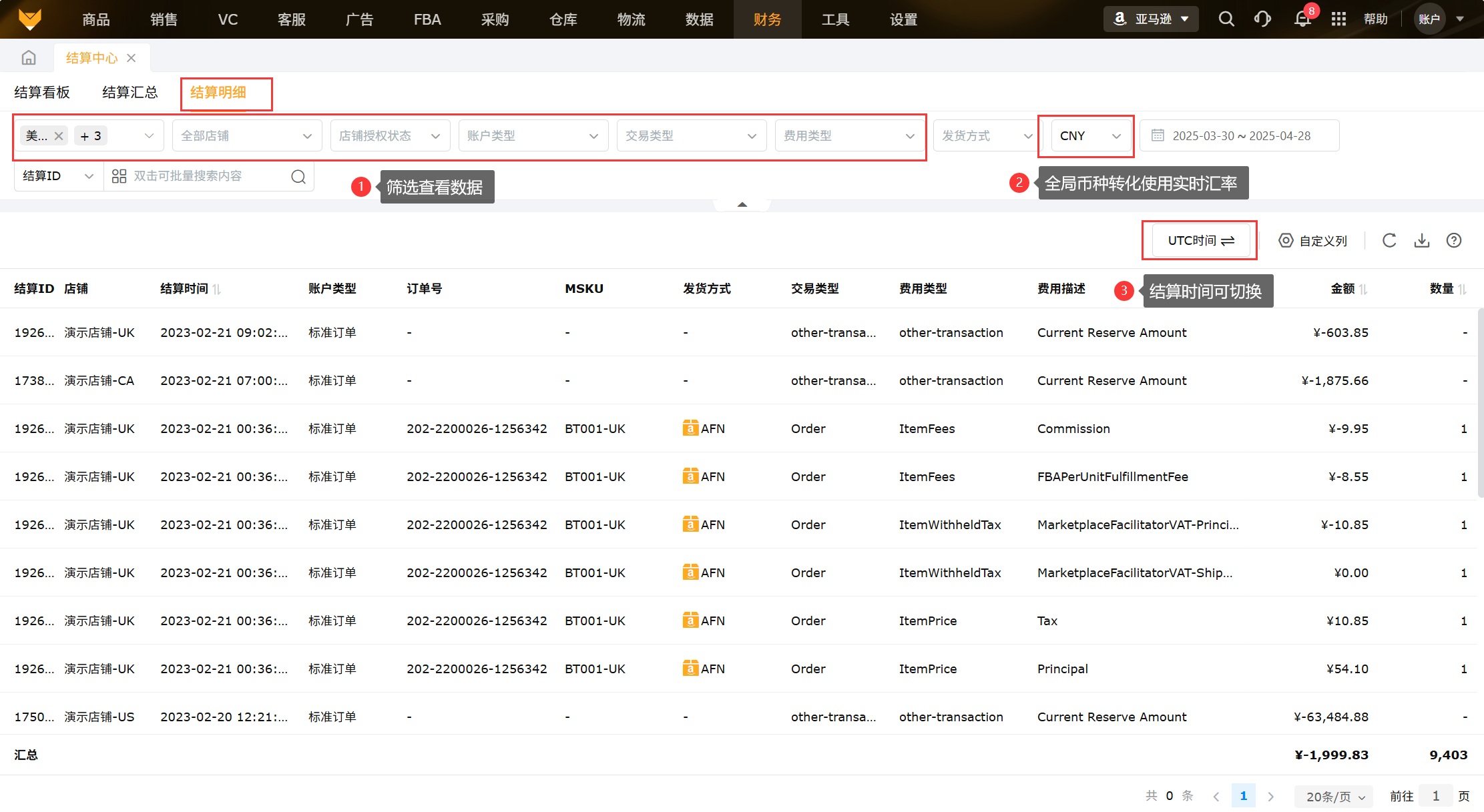The width and height of the screenshot is (1484, 812).
Task: Open the 20条/页 page size dropdown
Action: pos(1334,797)
